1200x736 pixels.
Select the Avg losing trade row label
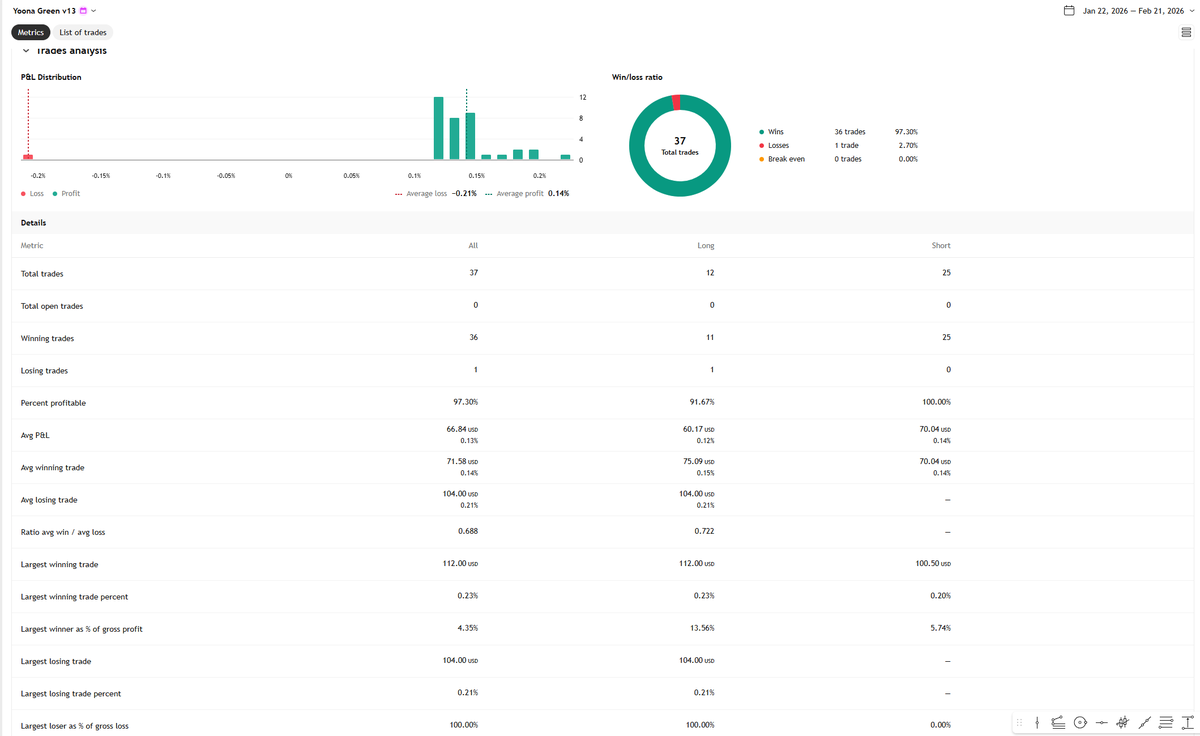pos(49,500)
